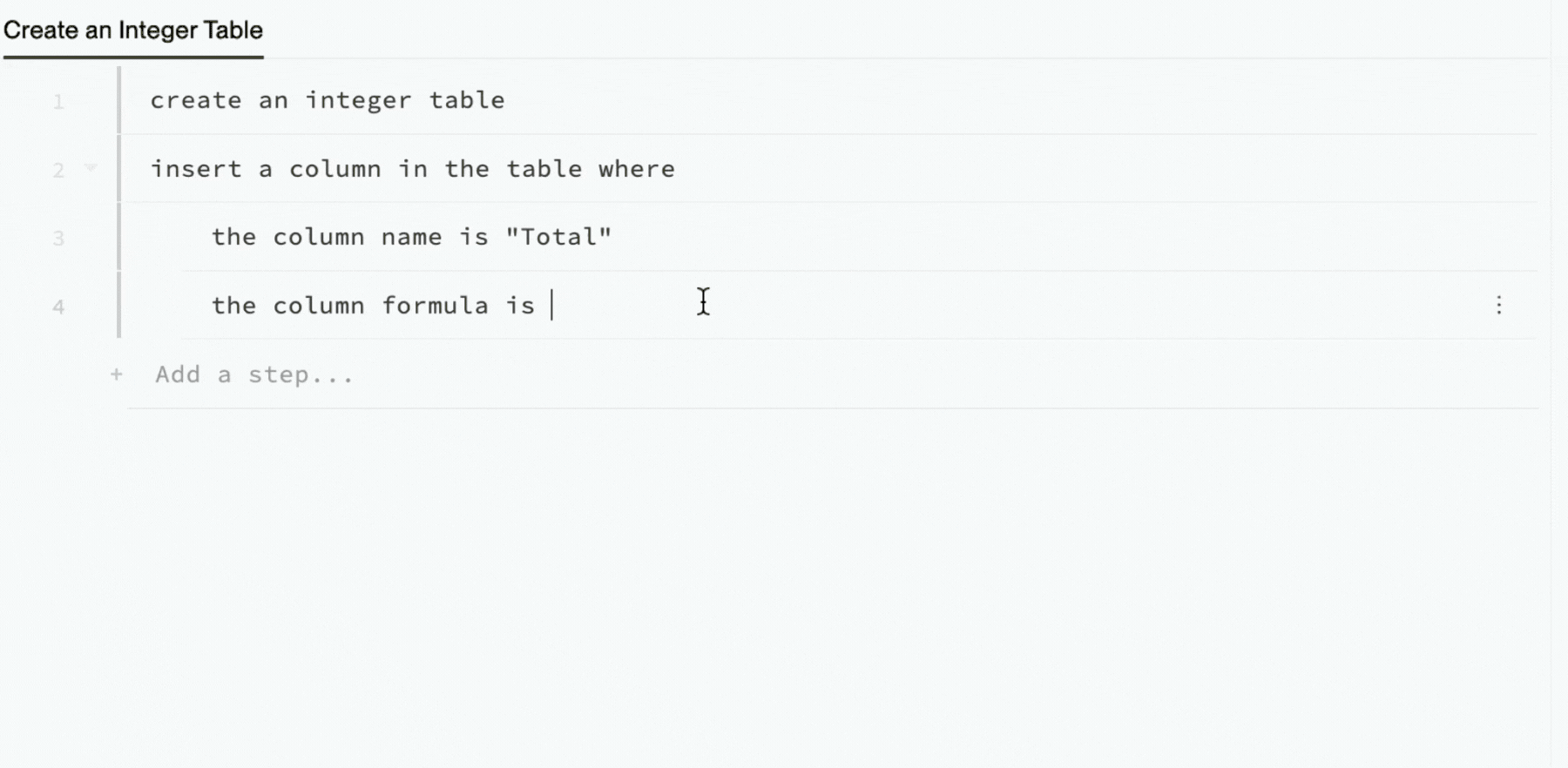The width and height of the screenshot is (1568, 768).
Task: Click line number 3 in the gutter
Action: [x=58, y=238]
